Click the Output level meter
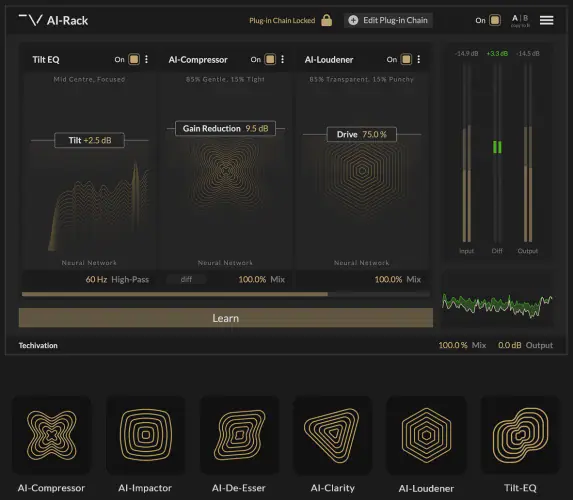 (528, 153)
